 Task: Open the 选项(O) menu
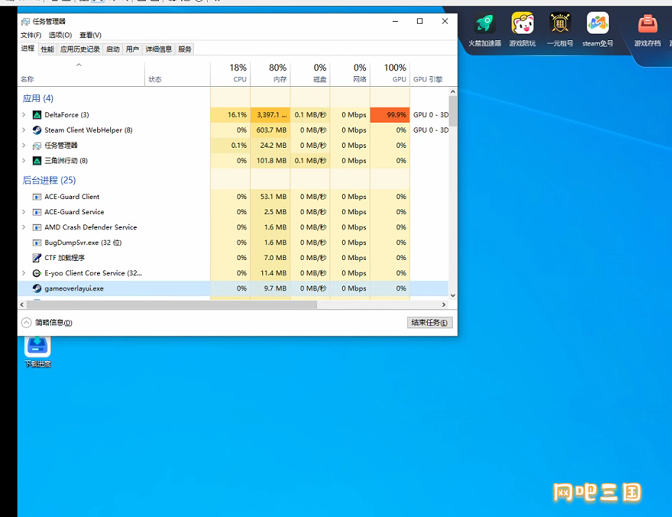[60, 35]
